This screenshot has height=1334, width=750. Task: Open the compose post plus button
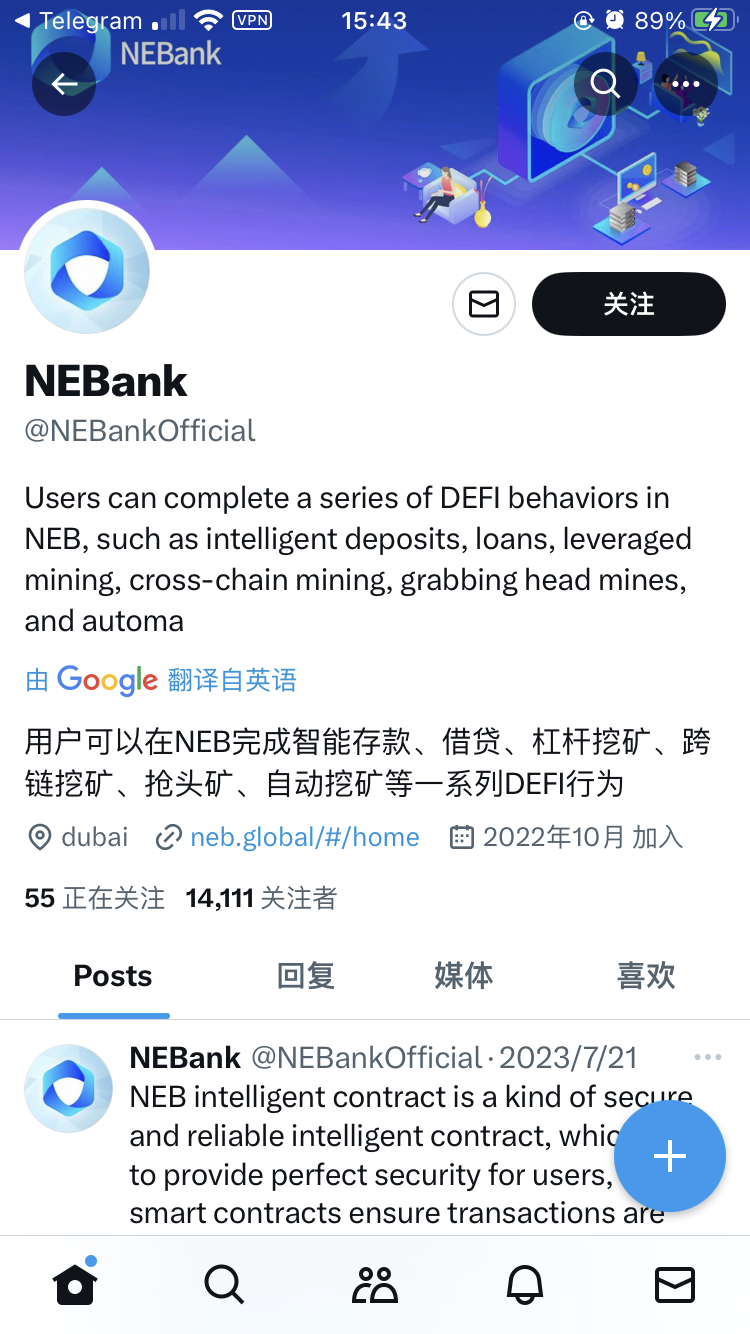pos(669,1157)
